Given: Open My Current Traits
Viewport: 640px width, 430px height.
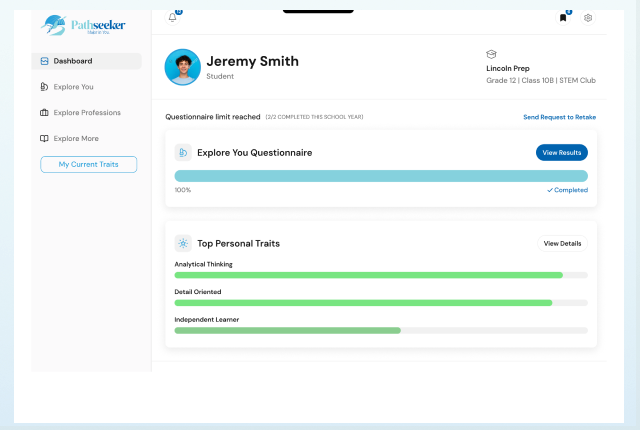Looking at the screenshot, I should 88,164.
